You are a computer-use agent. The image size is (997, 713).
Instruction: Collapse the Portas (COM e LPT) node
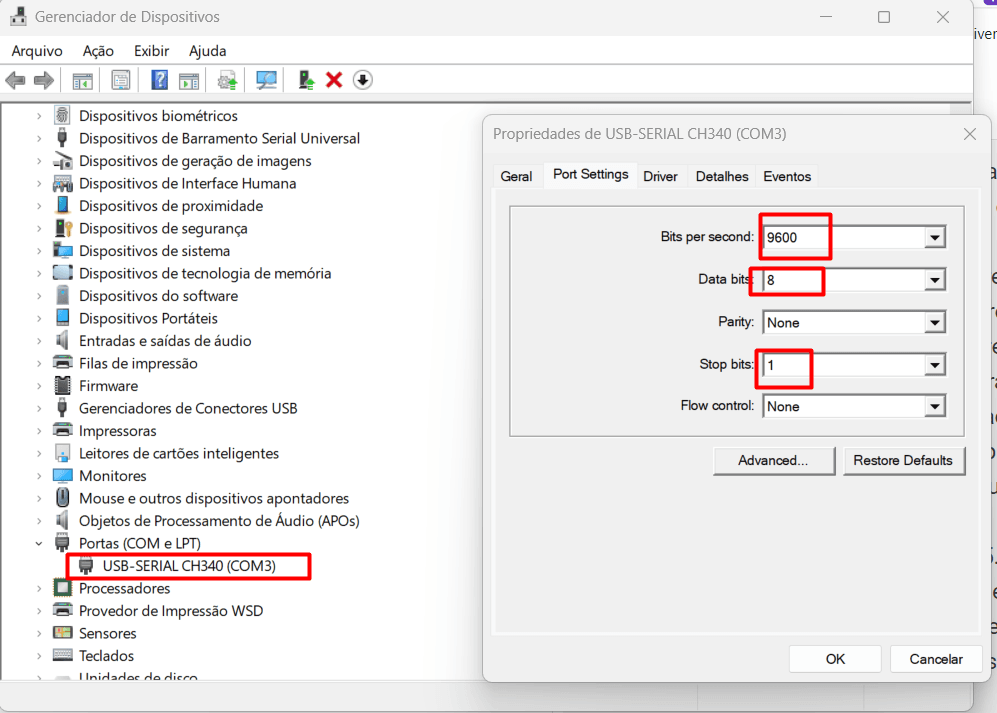pyautogui.click(x=39, y=543)
